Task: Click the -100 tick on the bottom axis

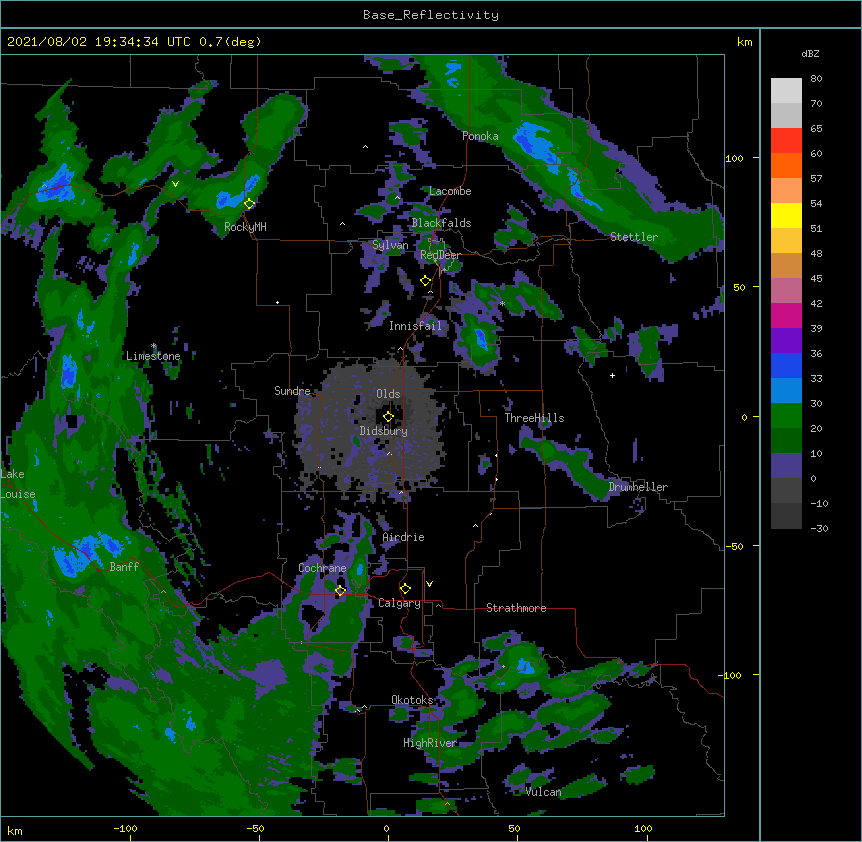Action: coord(125,828)
